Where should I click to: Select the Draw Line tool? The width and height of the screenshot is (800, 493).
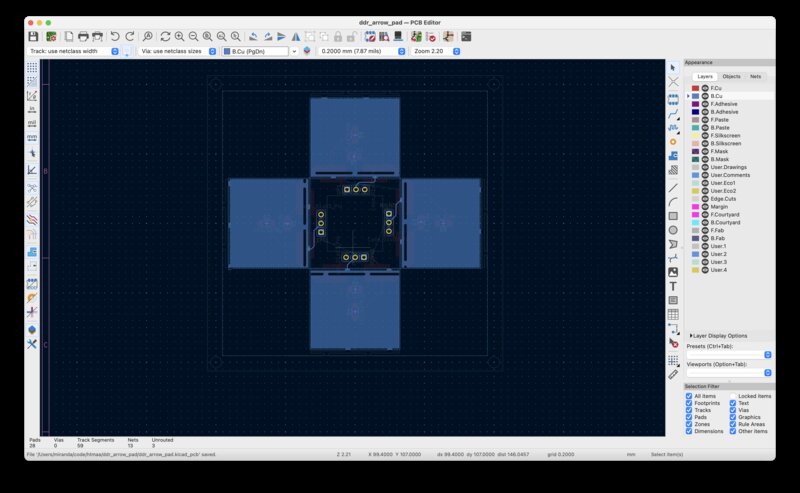673,187
